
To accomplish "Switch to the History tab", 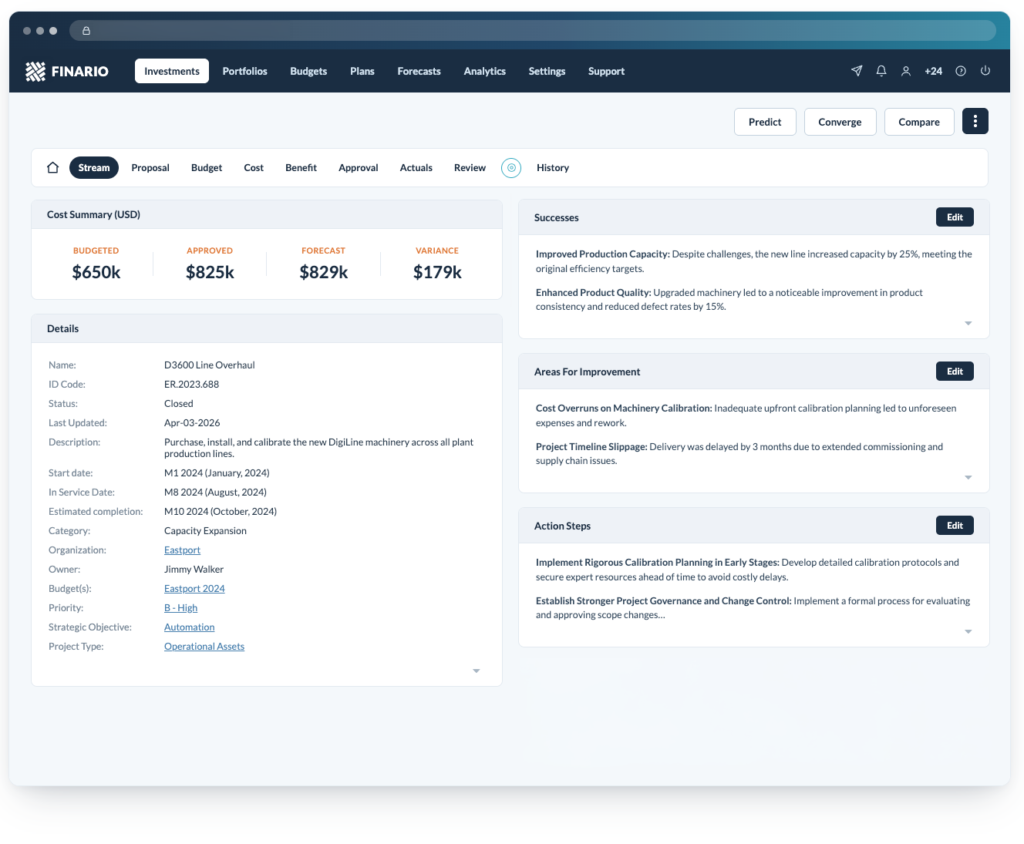I will point(552,168).
